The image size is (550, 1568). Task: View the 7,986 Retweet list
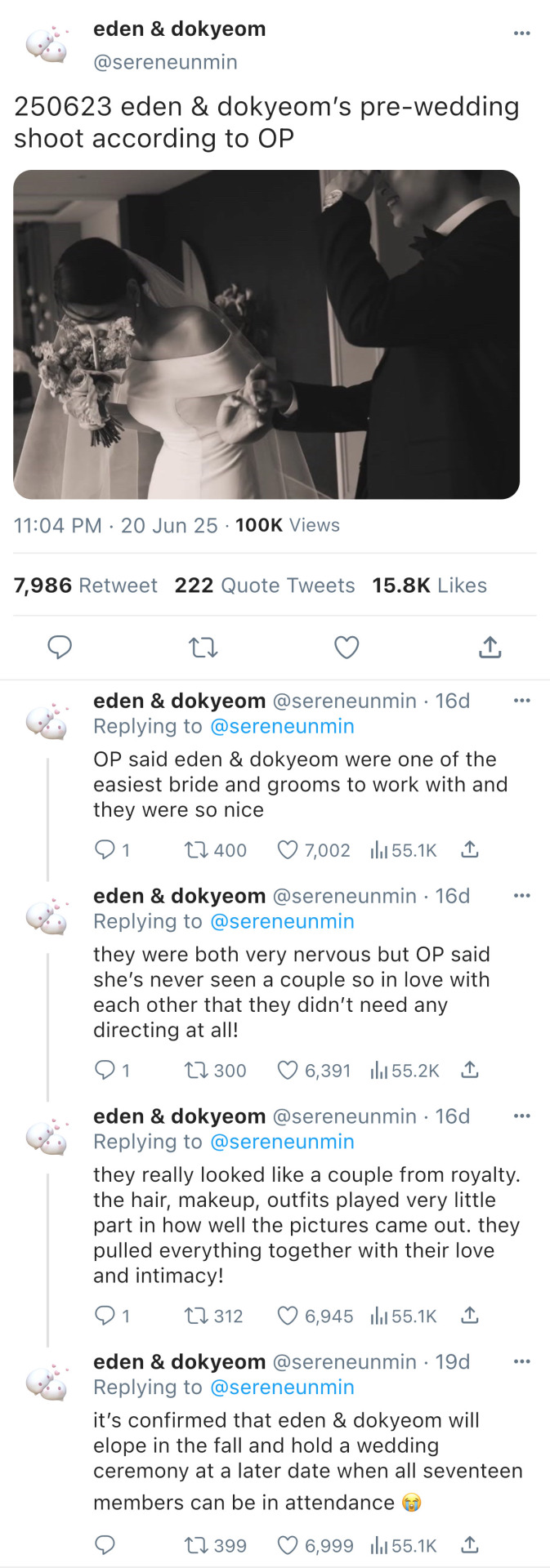tap(85, 586)
